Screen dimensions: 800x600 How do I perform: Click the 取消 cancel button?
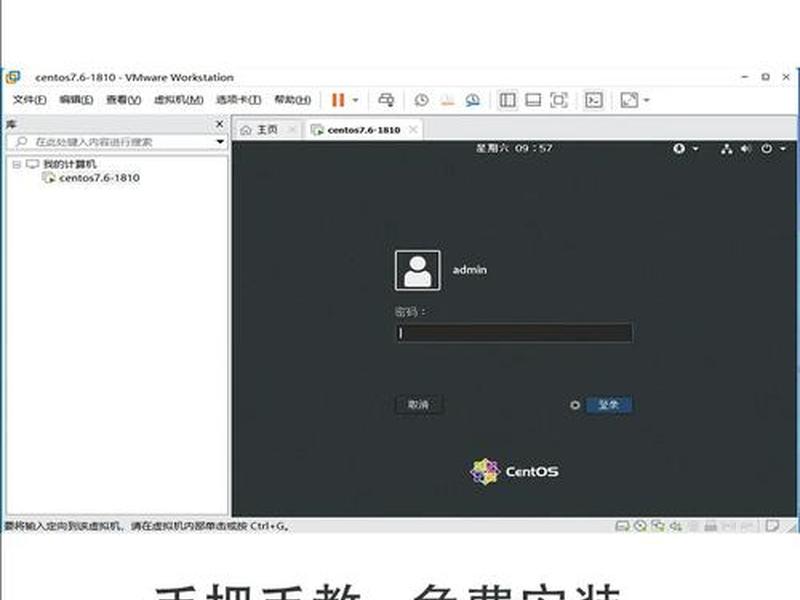pyautogui.click(x=419, y=405)
